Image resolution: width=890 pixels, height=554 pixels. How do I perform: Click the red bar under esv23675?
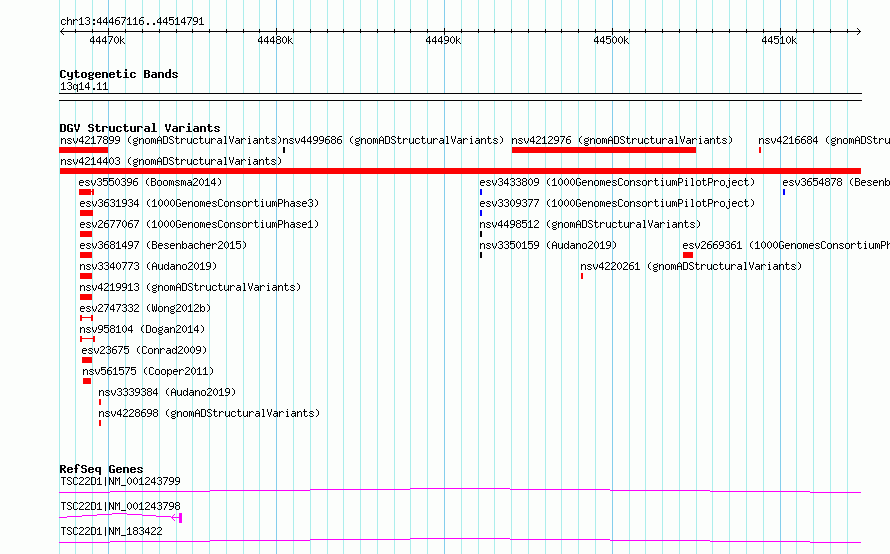point(87,360)
